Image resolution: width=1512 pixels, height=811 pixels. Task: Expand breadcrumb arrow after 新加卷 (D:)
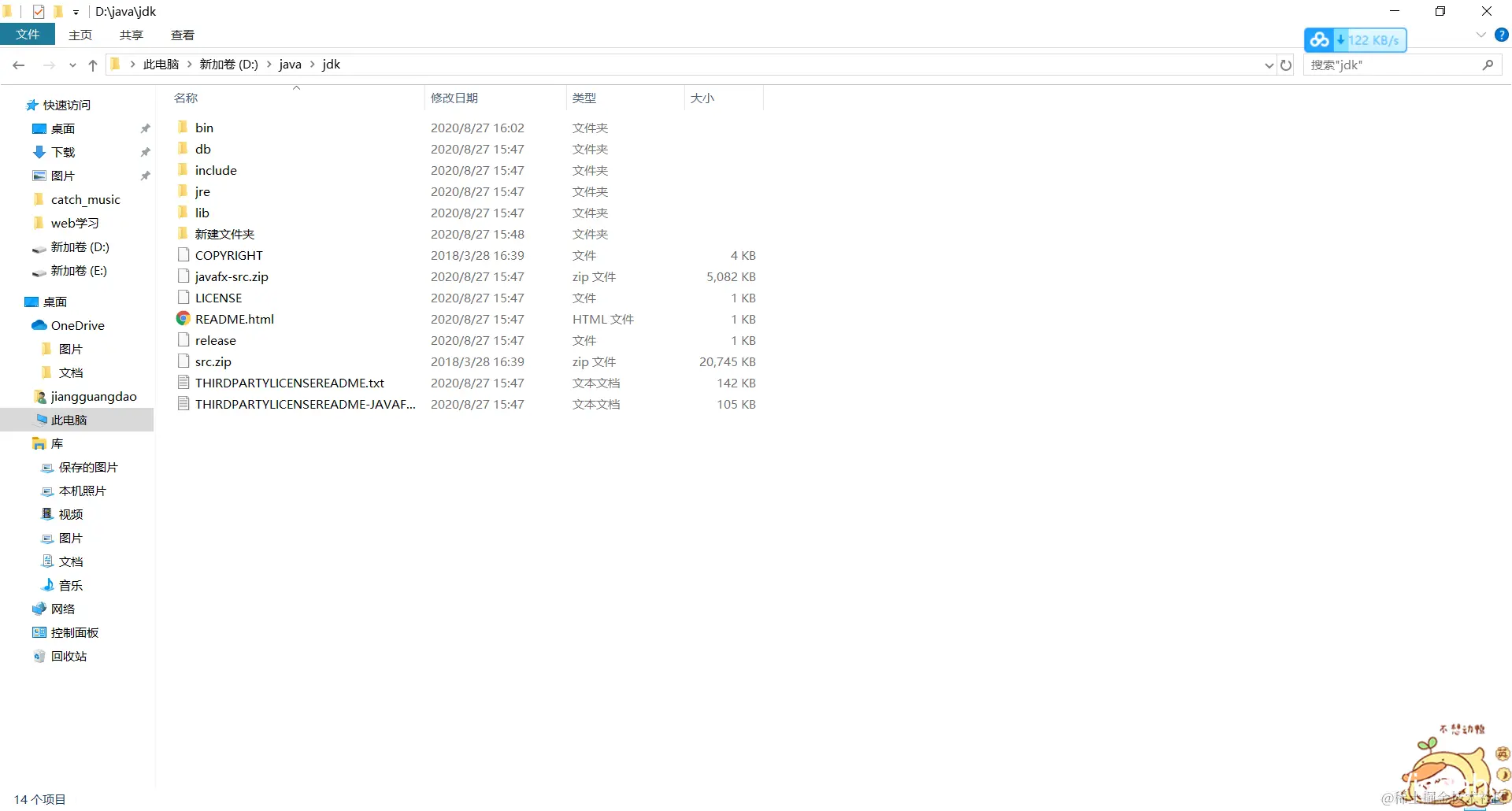[x=269, y=65]
